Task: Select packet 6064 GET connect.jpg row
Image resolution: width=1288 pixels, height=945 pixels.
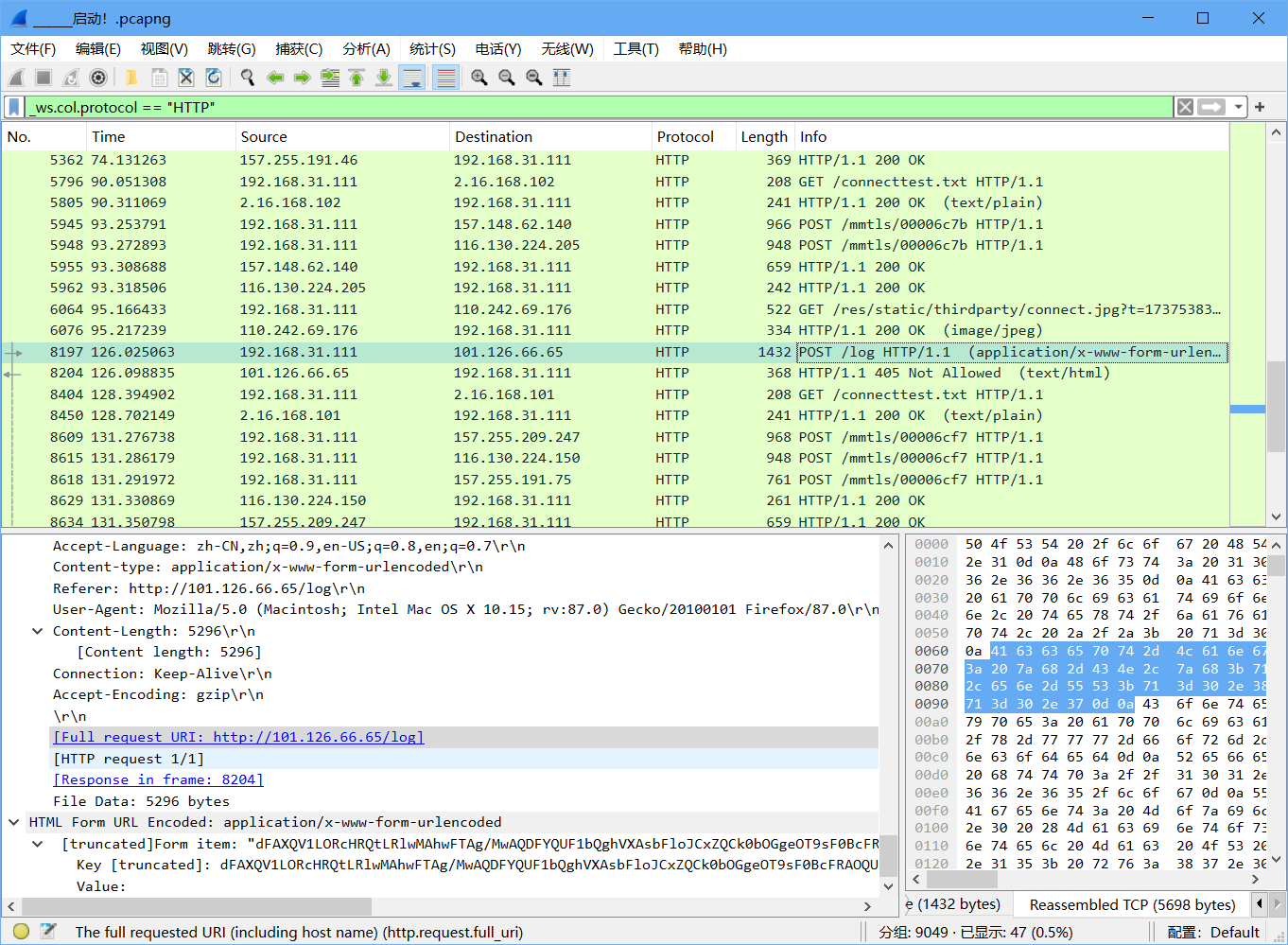Action: (615, 309)
